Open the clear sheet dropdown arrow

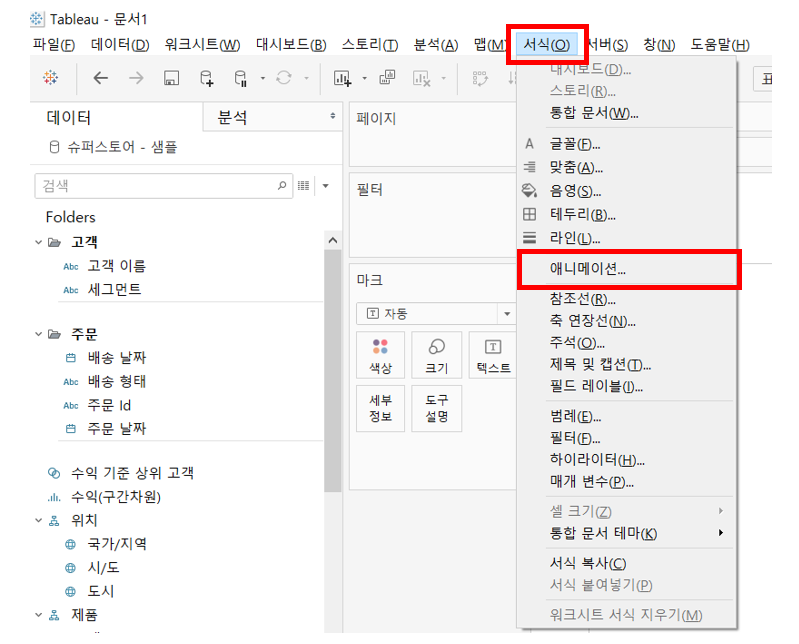click(x=443, y=78)
